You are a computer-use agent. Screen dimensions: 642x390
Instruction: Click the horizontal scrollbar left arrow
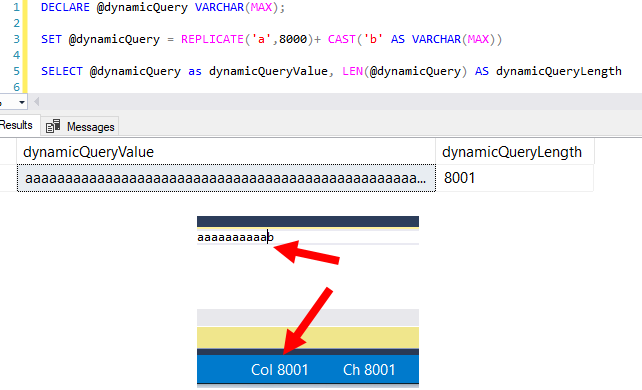click(x=36, y=102)
